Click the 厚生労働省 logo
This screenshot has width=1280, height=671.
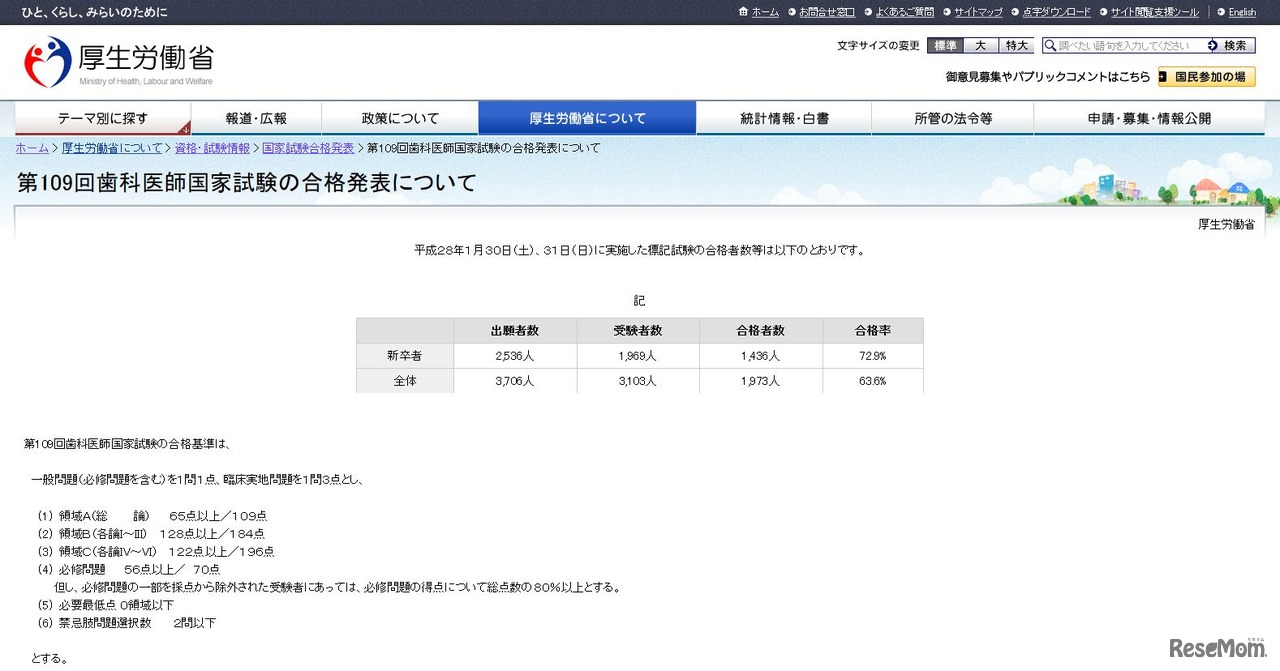(118, 62)
